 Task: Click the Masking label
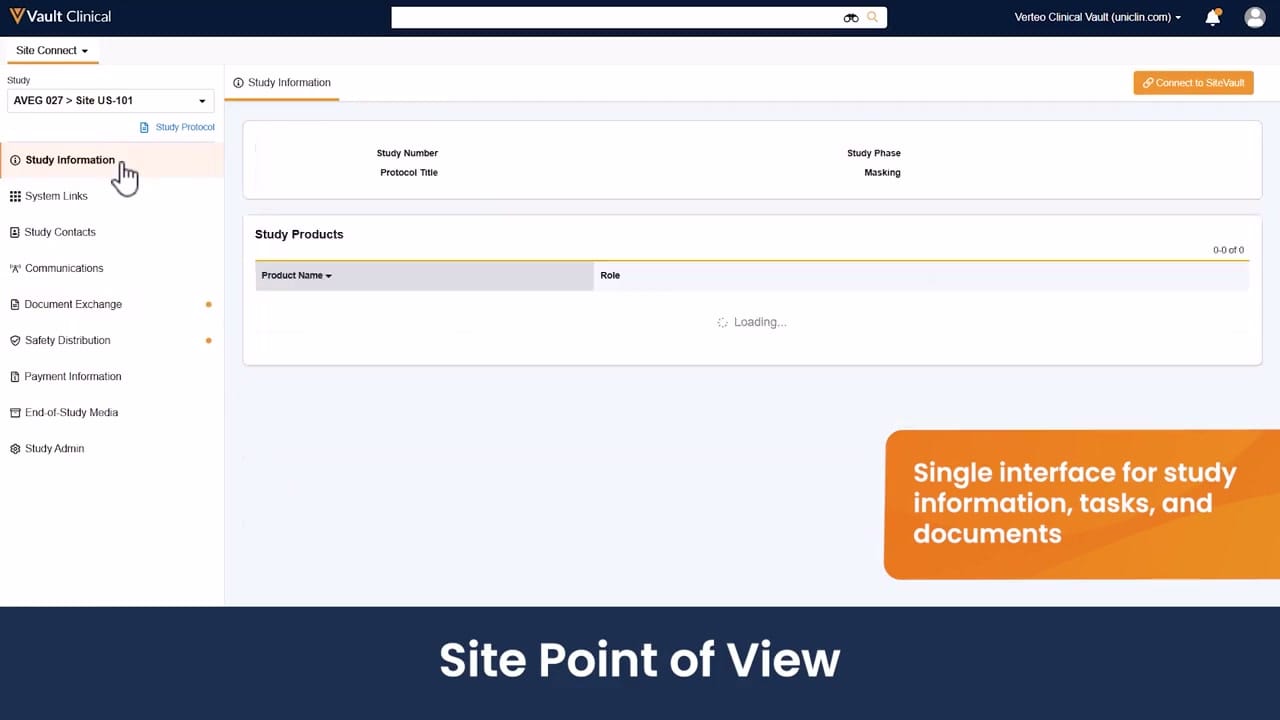click(882, 173)
